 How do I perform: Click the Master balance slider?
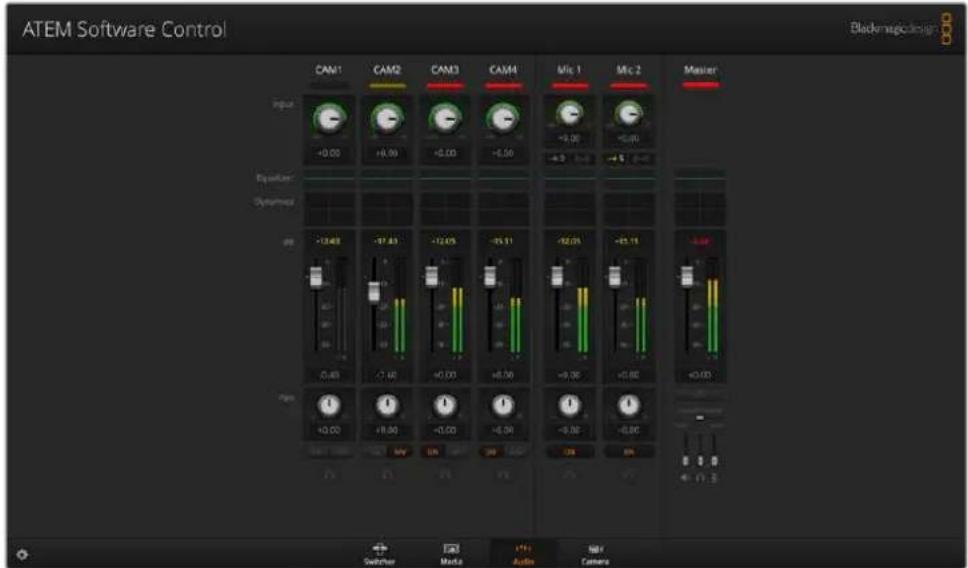point(700,417)
